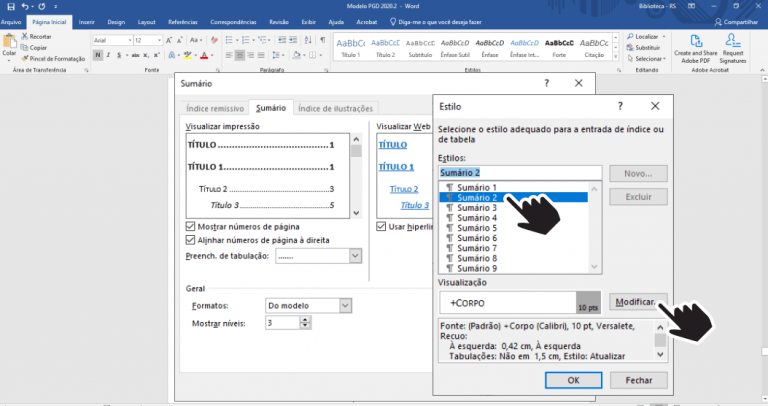Increment Mostrar níveis spinner up arrow
This screenshot has height=406, width=768.
[305, 319]
